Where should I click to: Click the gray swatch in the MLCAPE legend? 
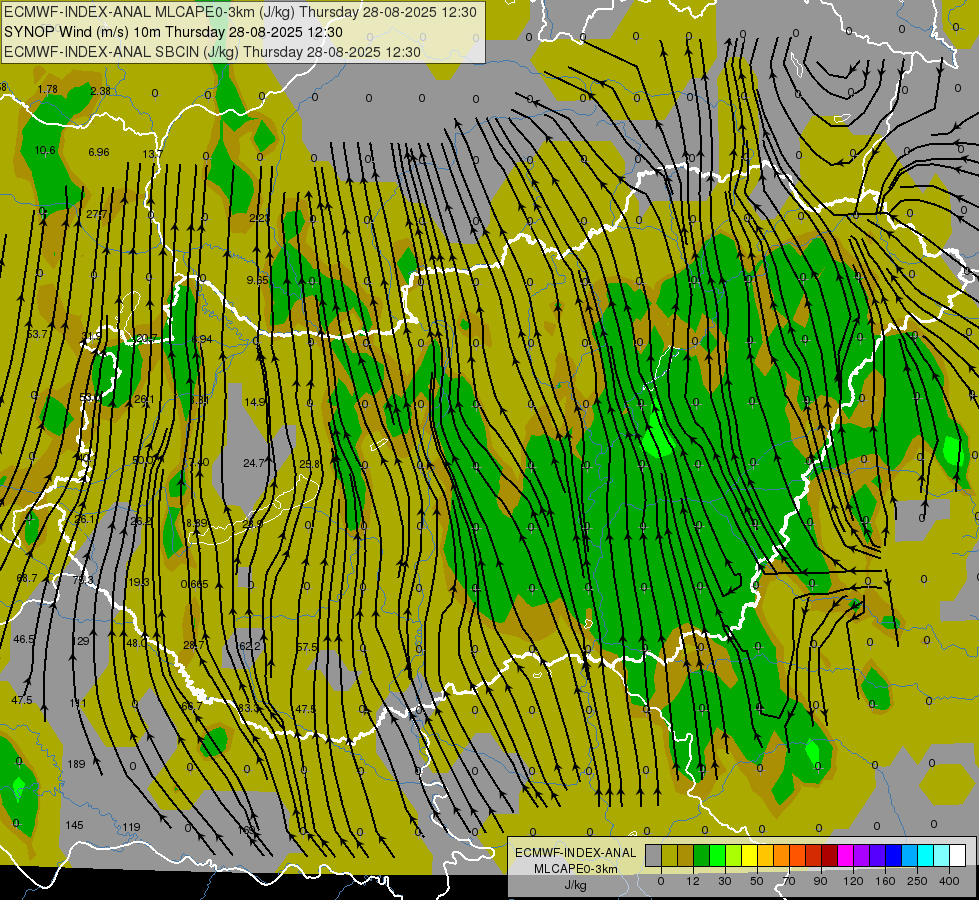654,856
